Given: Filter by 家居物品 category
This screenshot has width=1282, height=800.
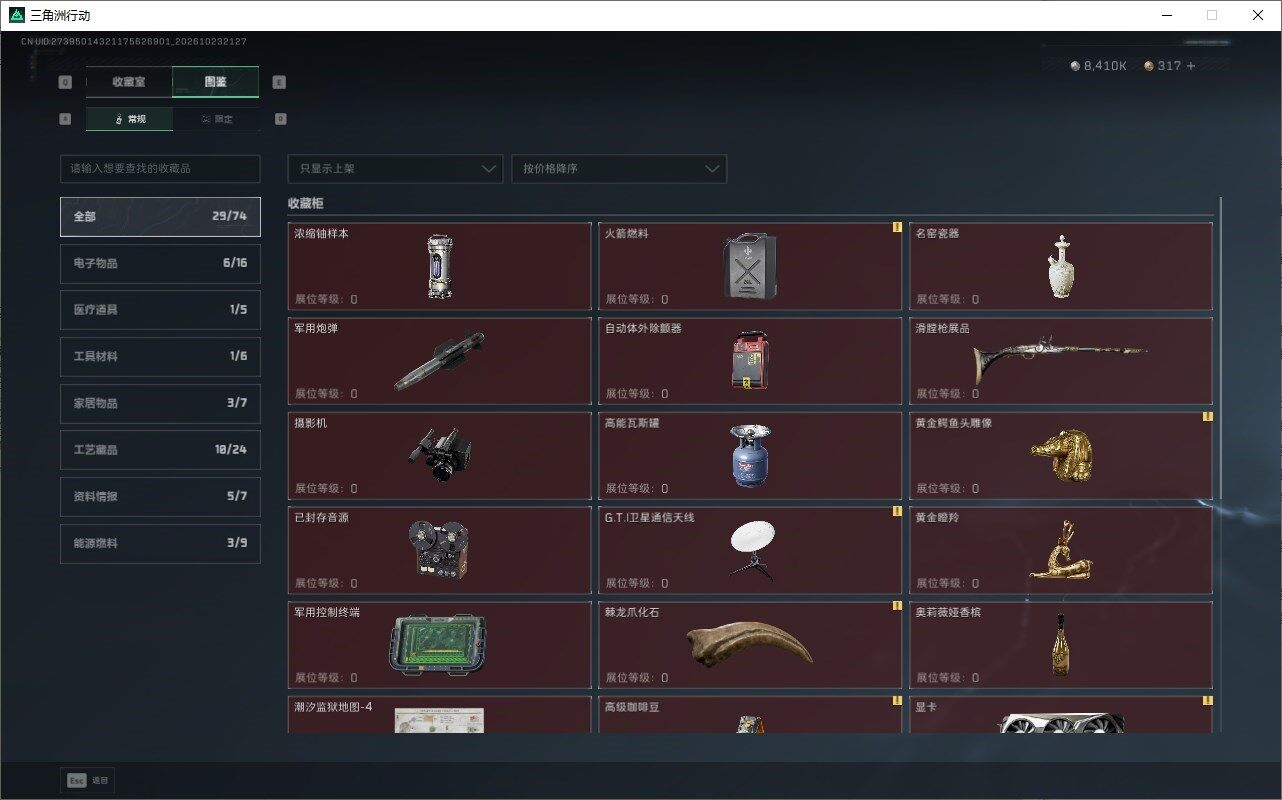Looking at the screenshot, I should (x=160, y=403).
